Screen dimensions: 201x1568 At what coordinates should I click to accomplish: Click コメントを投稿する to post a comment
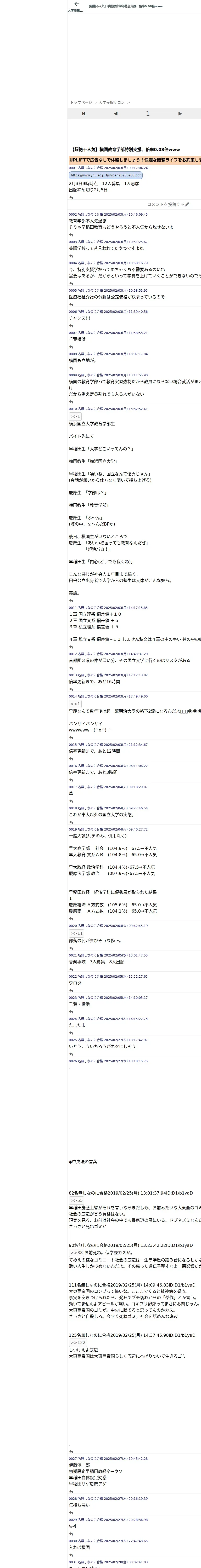(x=165, y=205)
